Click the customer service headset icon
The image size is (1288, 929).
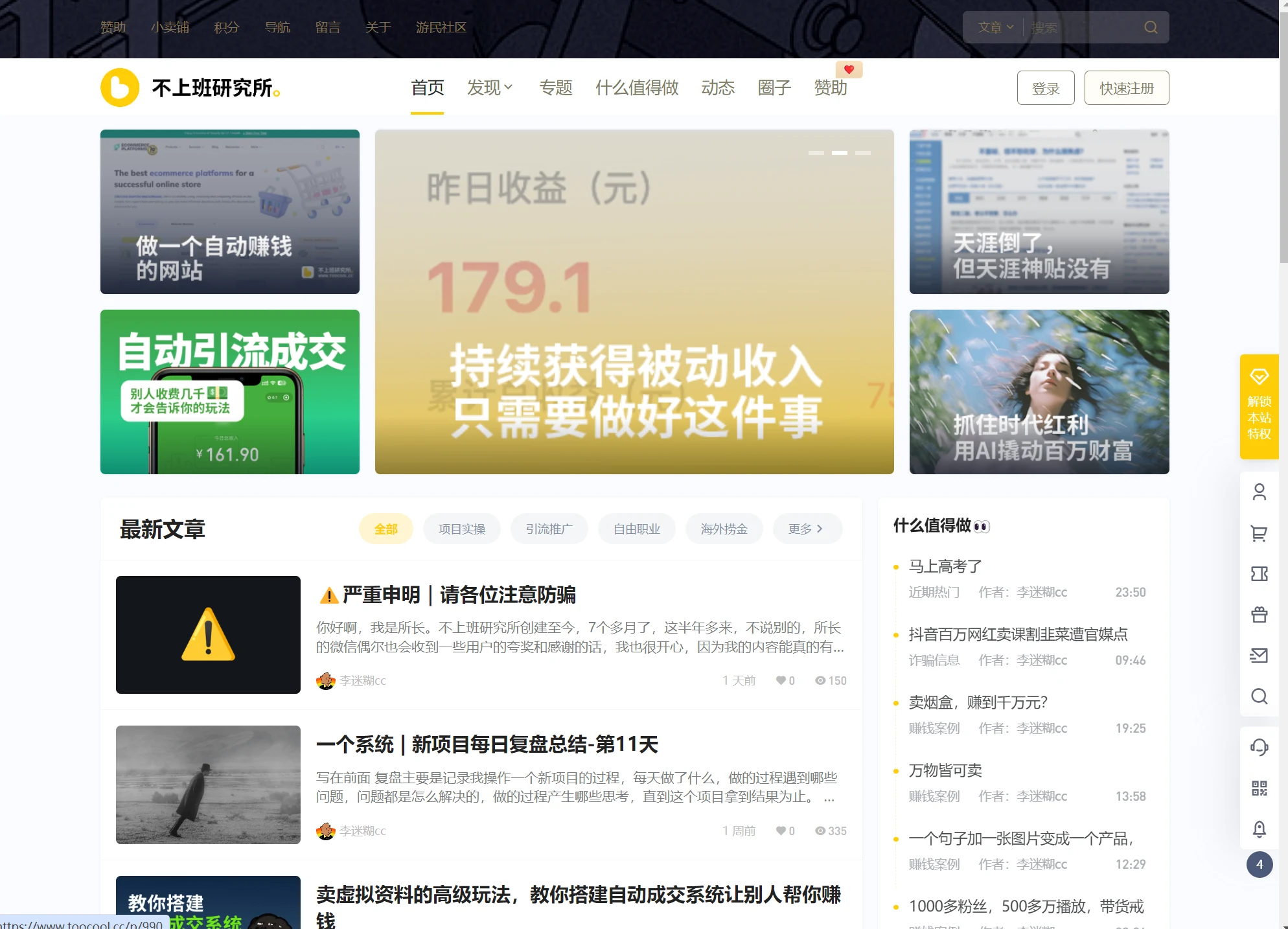pyautogui.click(x=1259, y=747)
